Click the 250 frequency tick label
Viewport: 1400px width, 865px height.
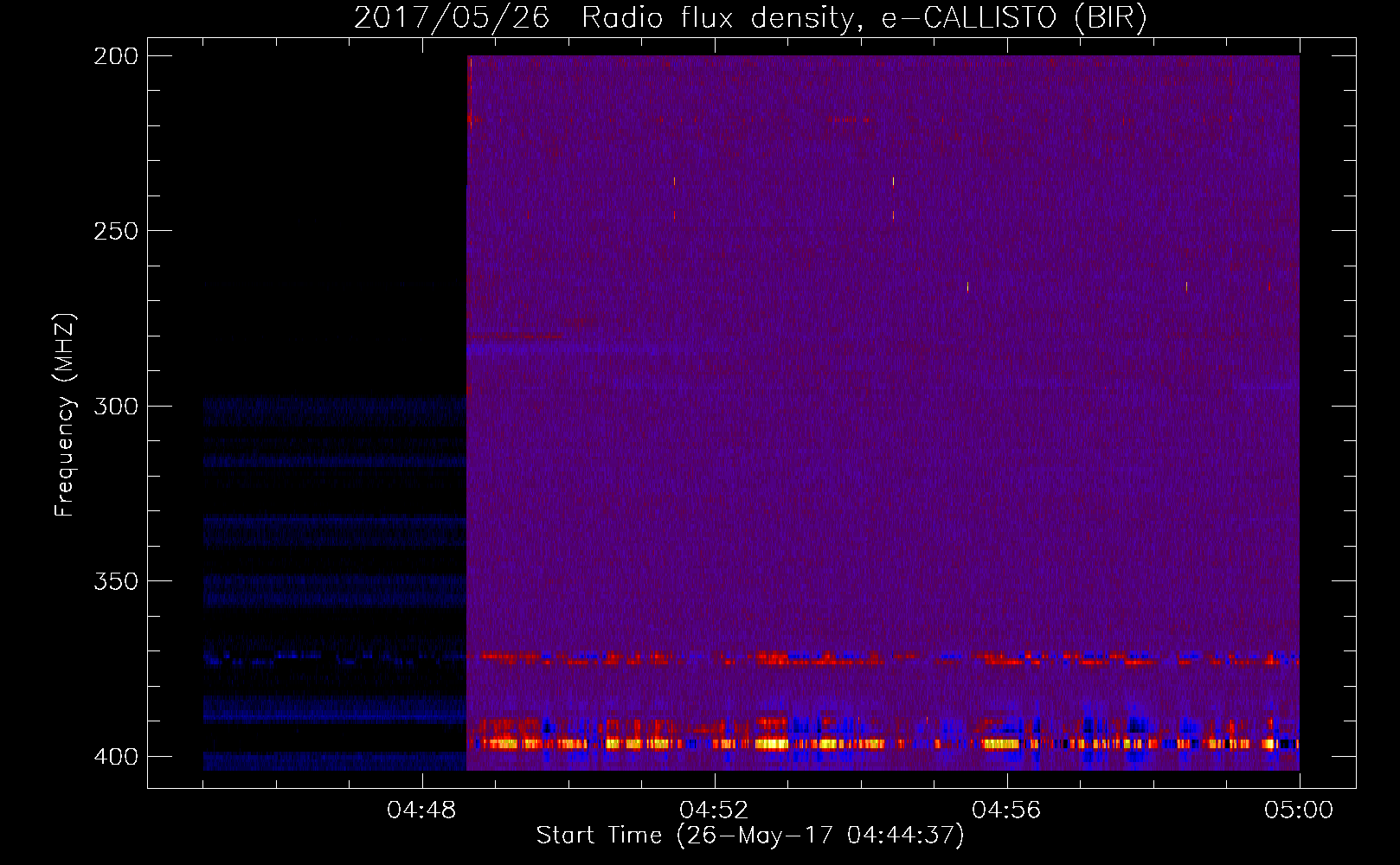pyautogui.click(x=116, y=231)
